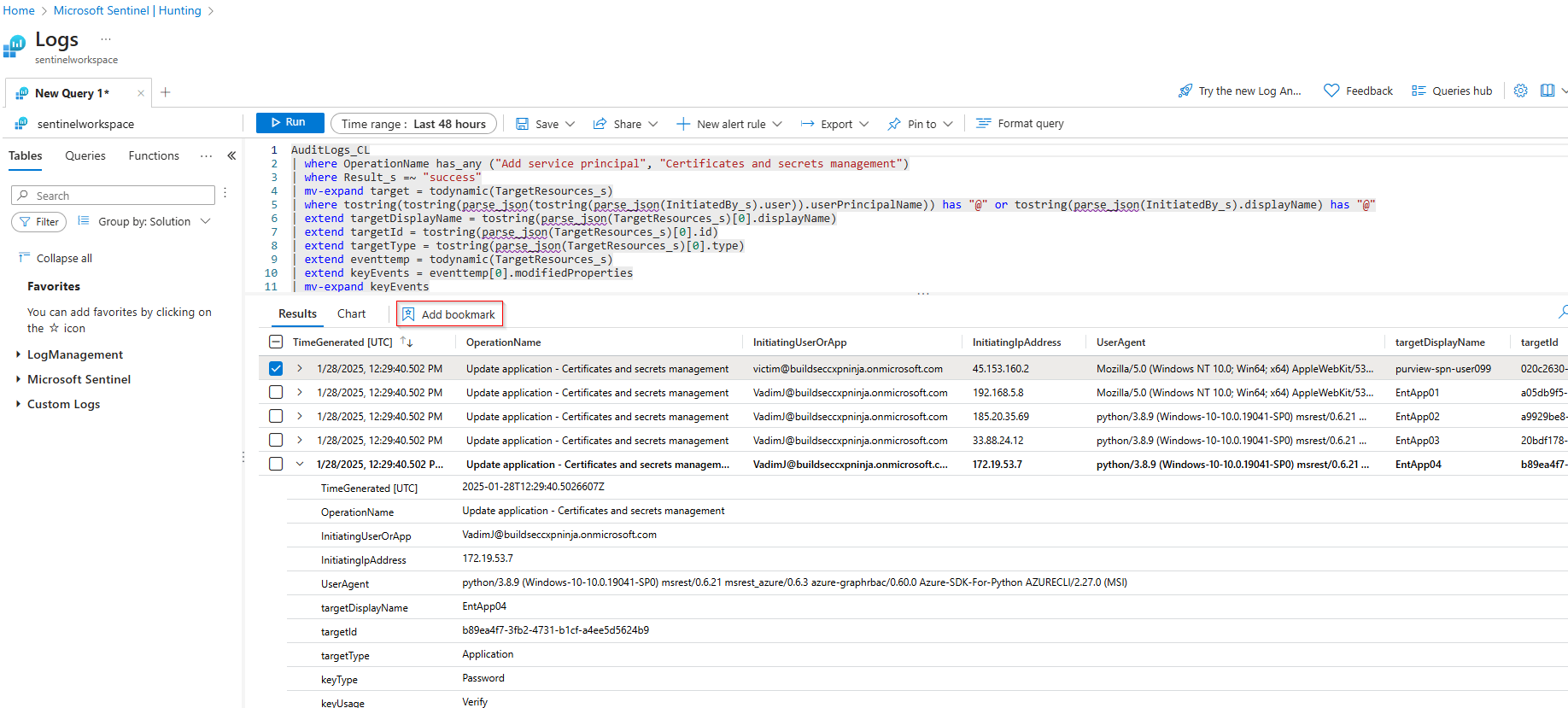Viewport: 1568px width, 708px height.
Task: Expand the LogManagement tables group
Action: click(x=18, y=354)
